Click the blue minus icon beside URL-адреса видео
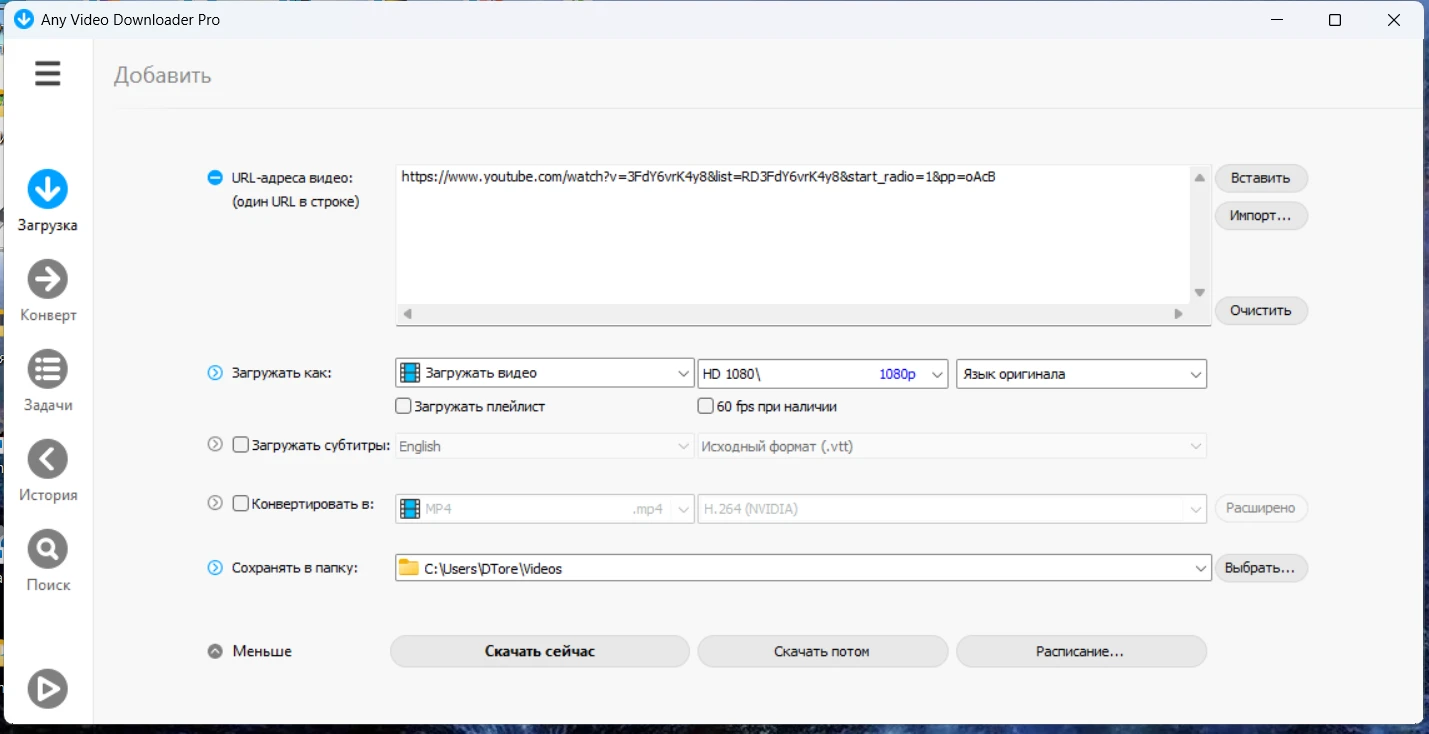This screenshot has height=734, width=1429. (x=214, y=178)
